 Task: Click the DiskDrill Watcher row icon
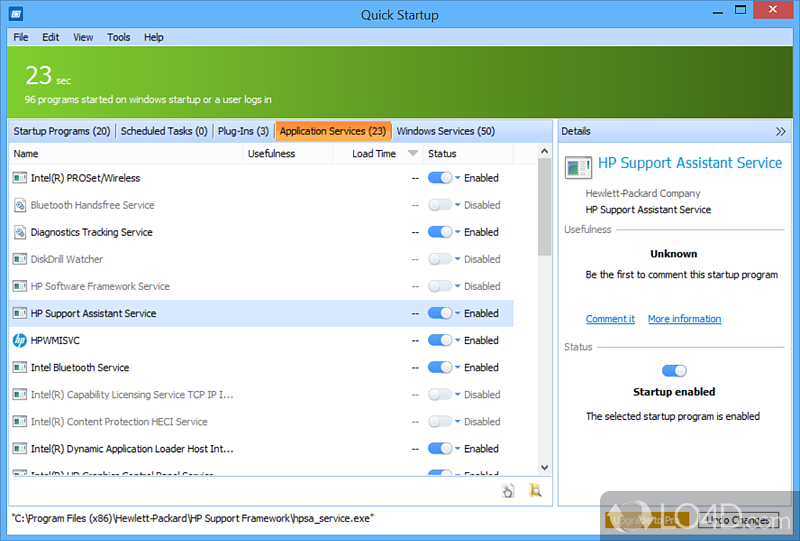coord(19,259)
